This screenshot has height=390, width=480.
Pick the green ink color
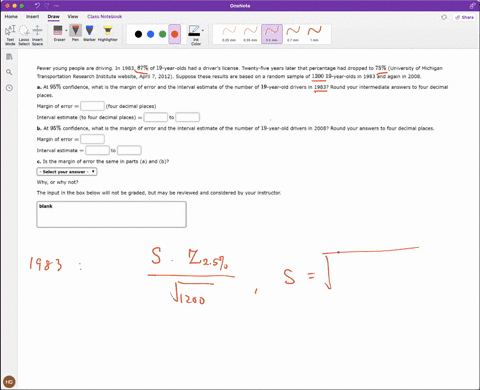pos(162,34)
